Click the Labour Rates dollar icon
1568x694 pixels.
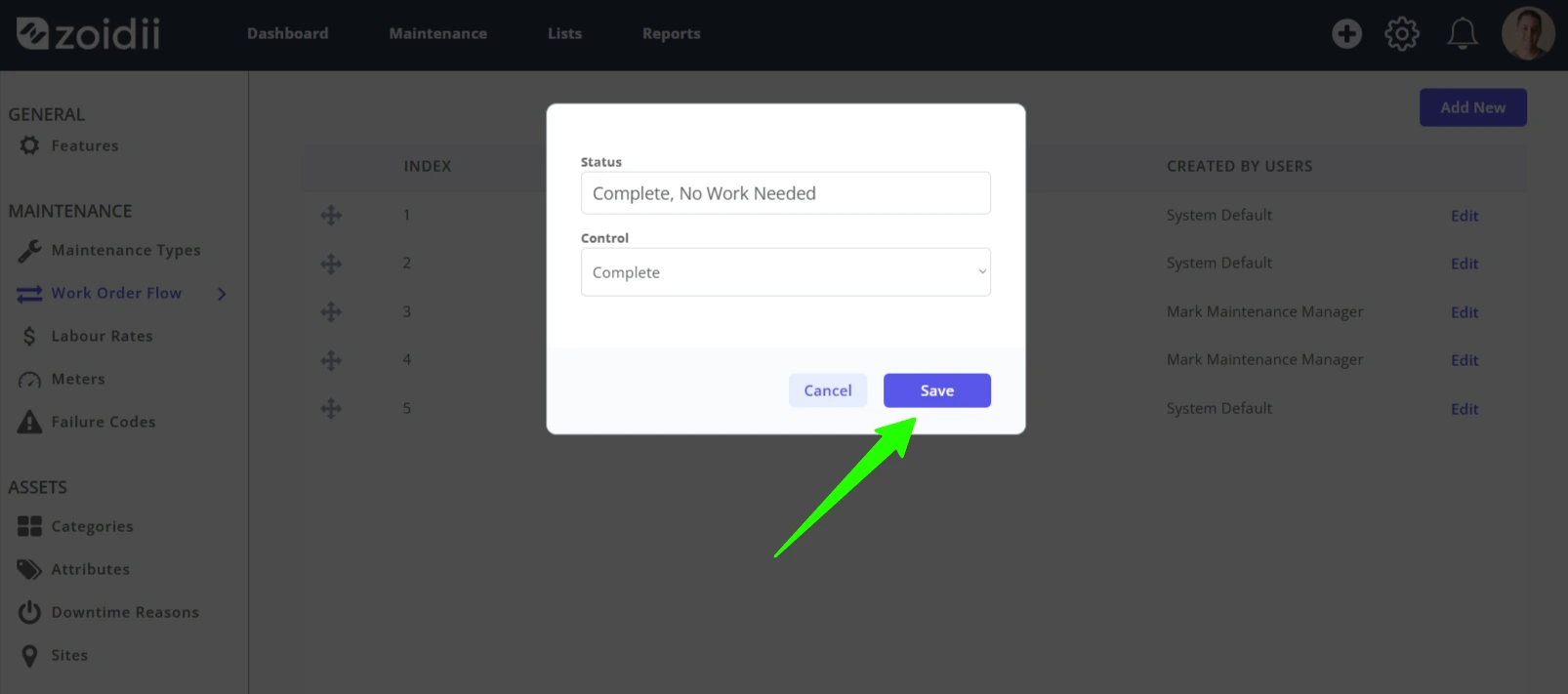point(29,337)
